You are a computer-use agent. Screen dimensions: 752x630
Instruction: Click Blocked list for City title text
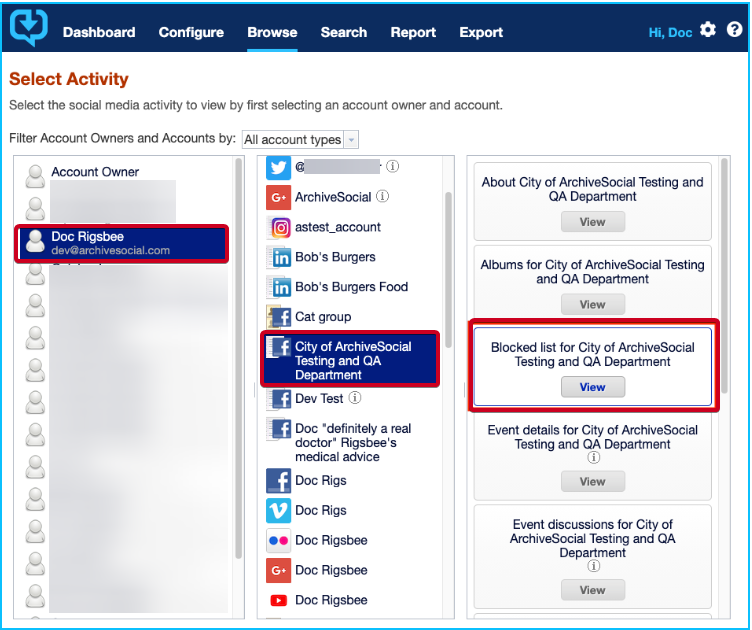[x=593, y=354]
